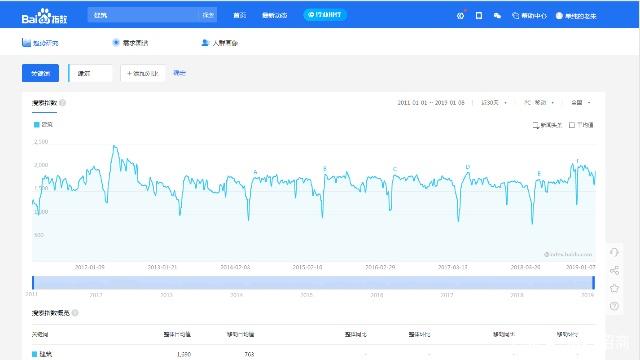Open the header icon with red notification dot
The image size is (640, 360).
[460, 16]
